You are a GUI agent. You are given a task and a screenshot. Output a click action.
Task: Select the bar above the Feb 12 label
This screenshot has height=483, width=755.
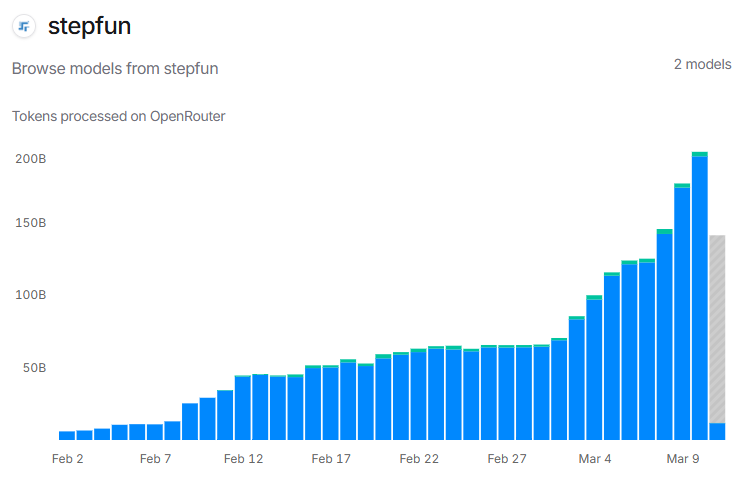click(243, 408)
